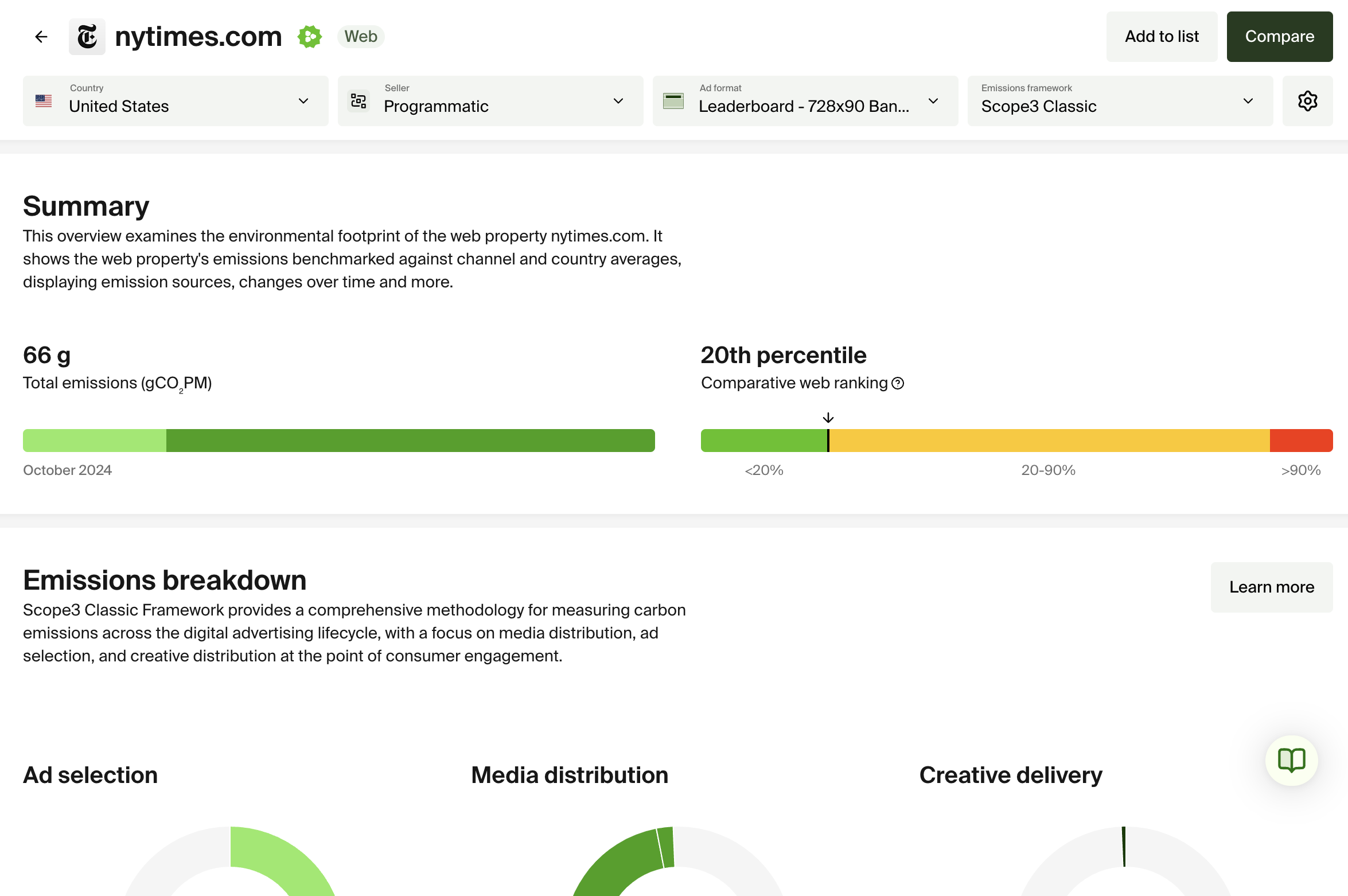The width and height of the screenshot is (1348, 896).
Task: Expand the Emissions framework dropdown
Action: 1120,101
